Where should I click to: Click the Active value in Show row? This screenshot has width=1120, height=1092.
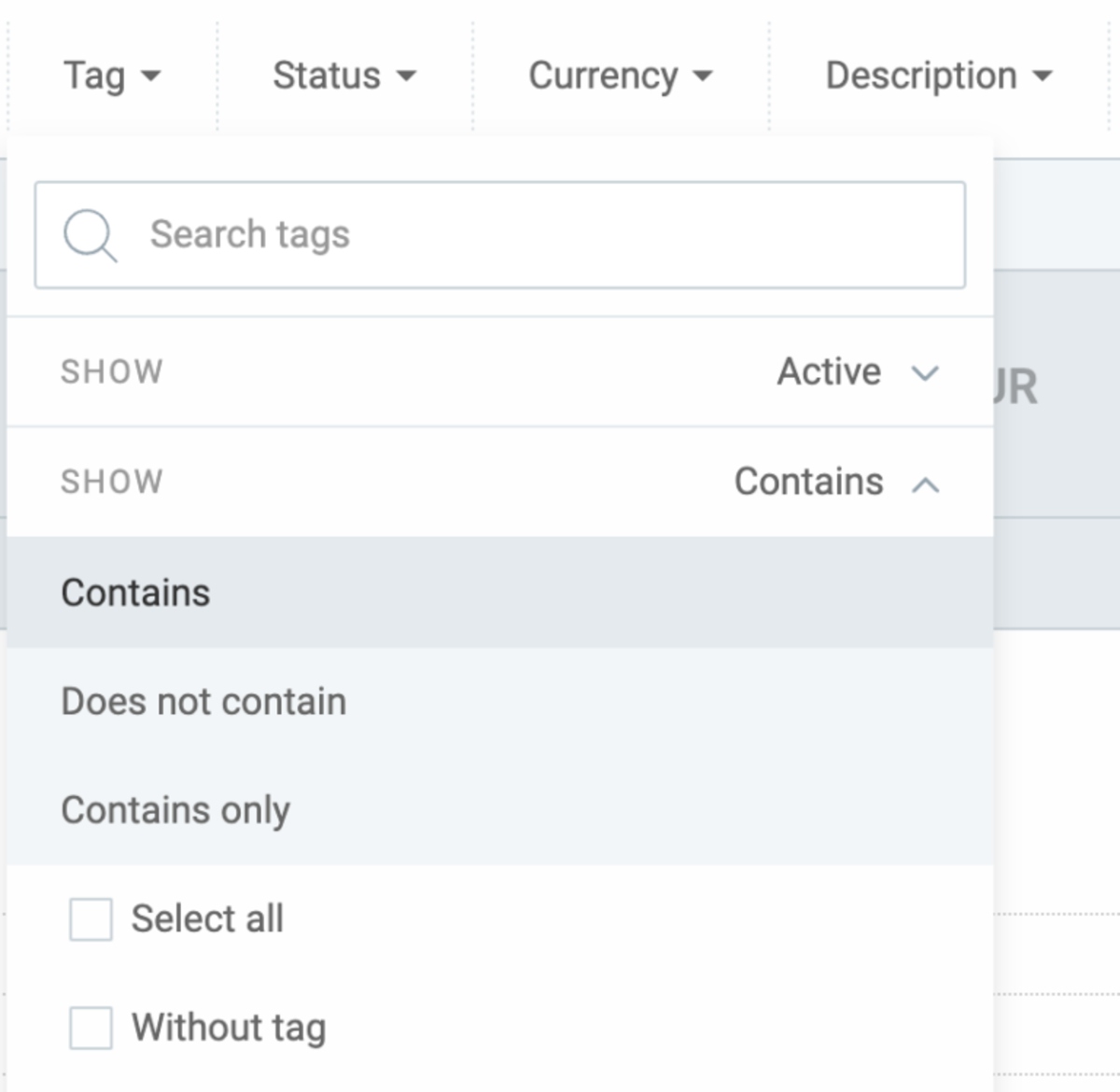(829, 371)
